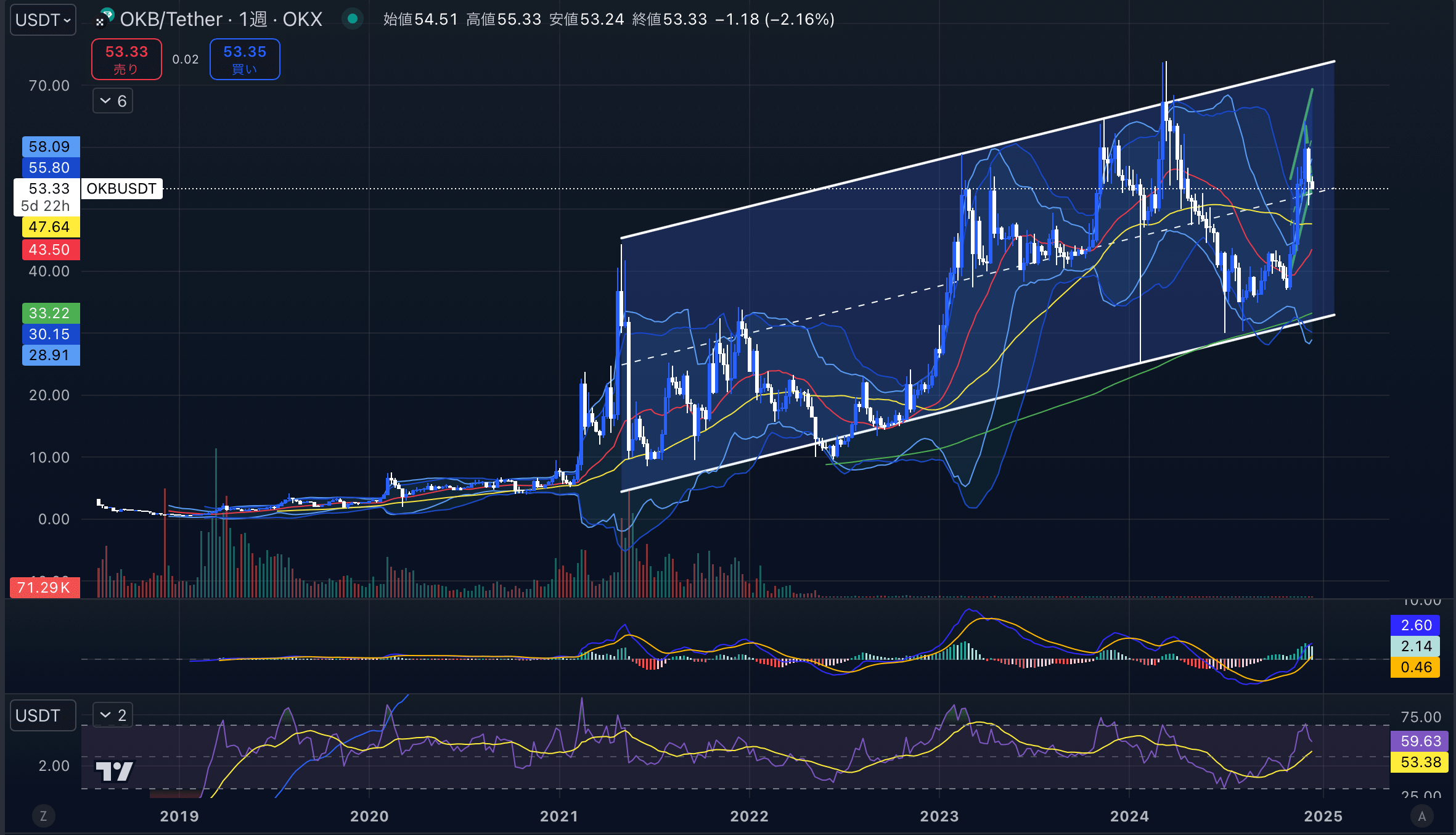Click the 59.63 RSI value label
The width and height of the screenshot is (1456, 835).
click(x=1420, y=741)
